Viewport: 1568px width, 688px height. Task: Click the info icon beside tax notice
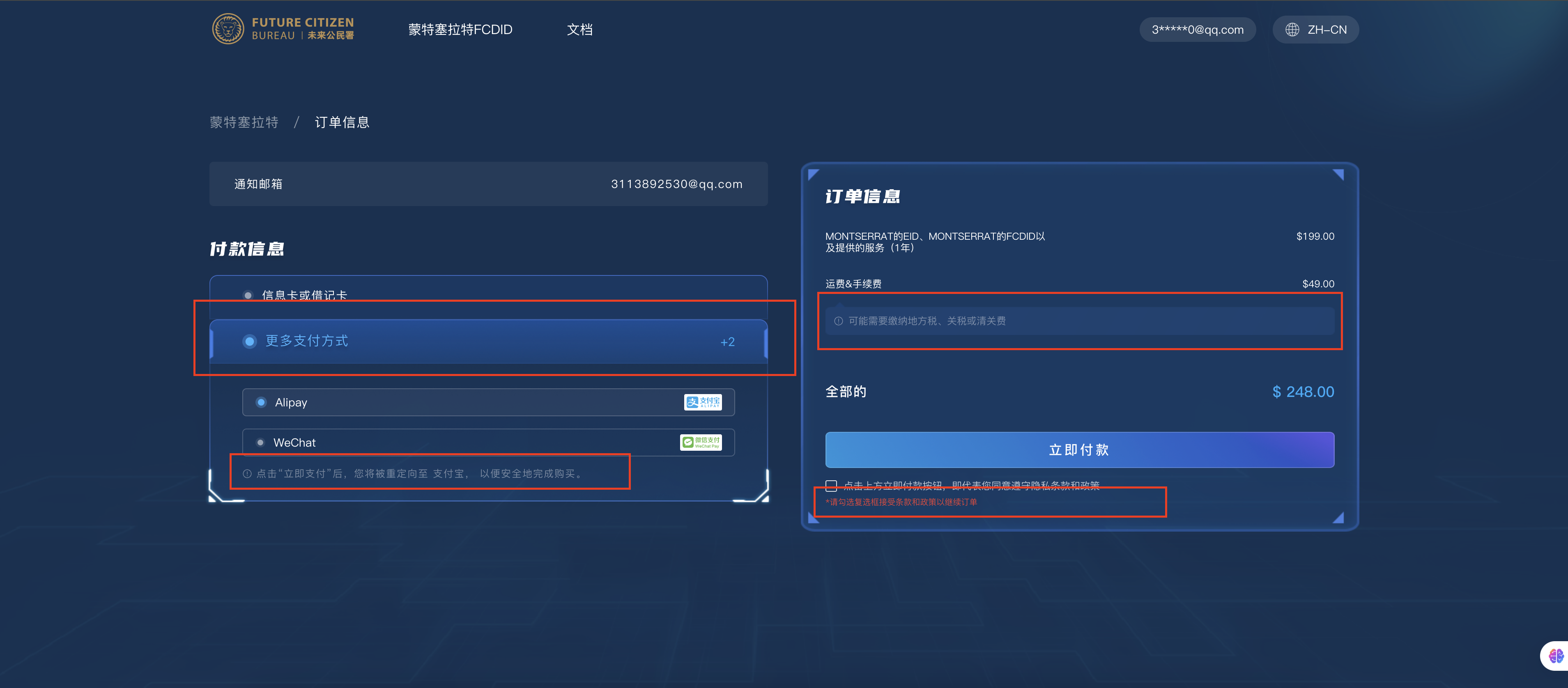pyautogui.click(x=838, y=321)
